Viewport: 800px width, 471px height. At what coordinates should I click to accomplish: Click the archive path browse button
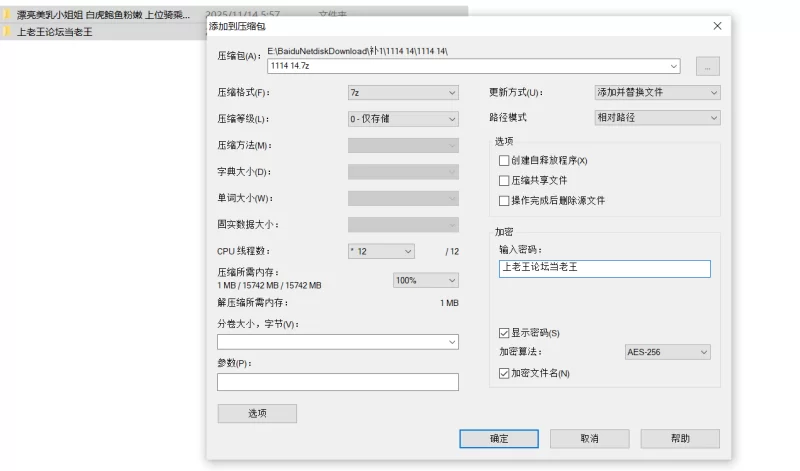pyautogui.click(x=708, y=66)
